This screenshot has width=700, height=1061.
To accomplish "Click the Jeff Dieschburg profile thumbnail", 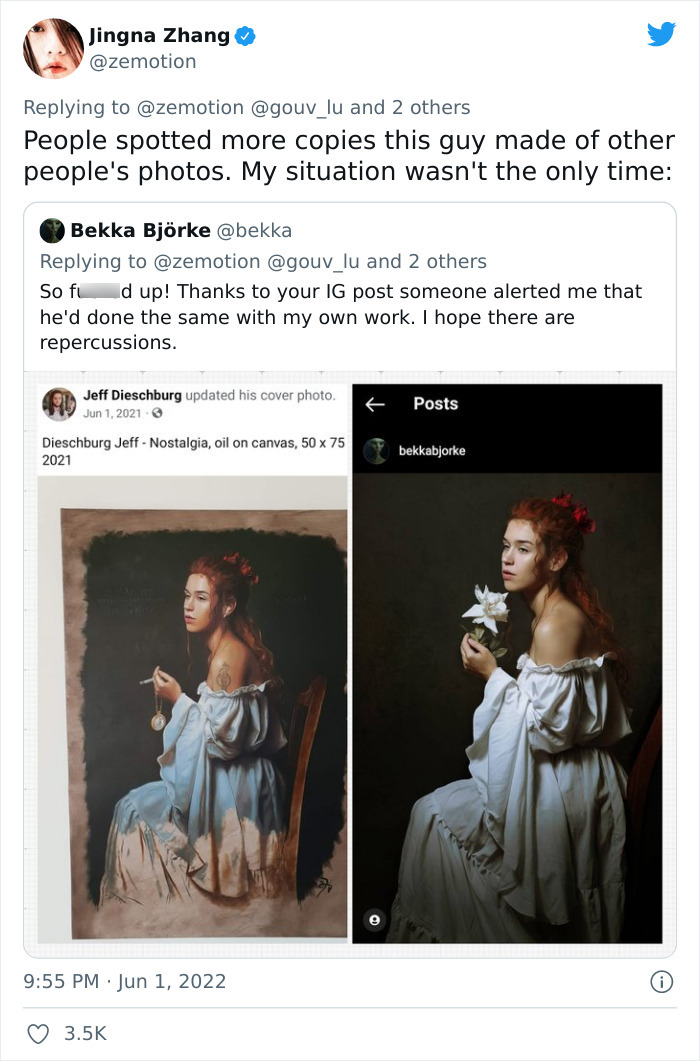I will (59, 404).
